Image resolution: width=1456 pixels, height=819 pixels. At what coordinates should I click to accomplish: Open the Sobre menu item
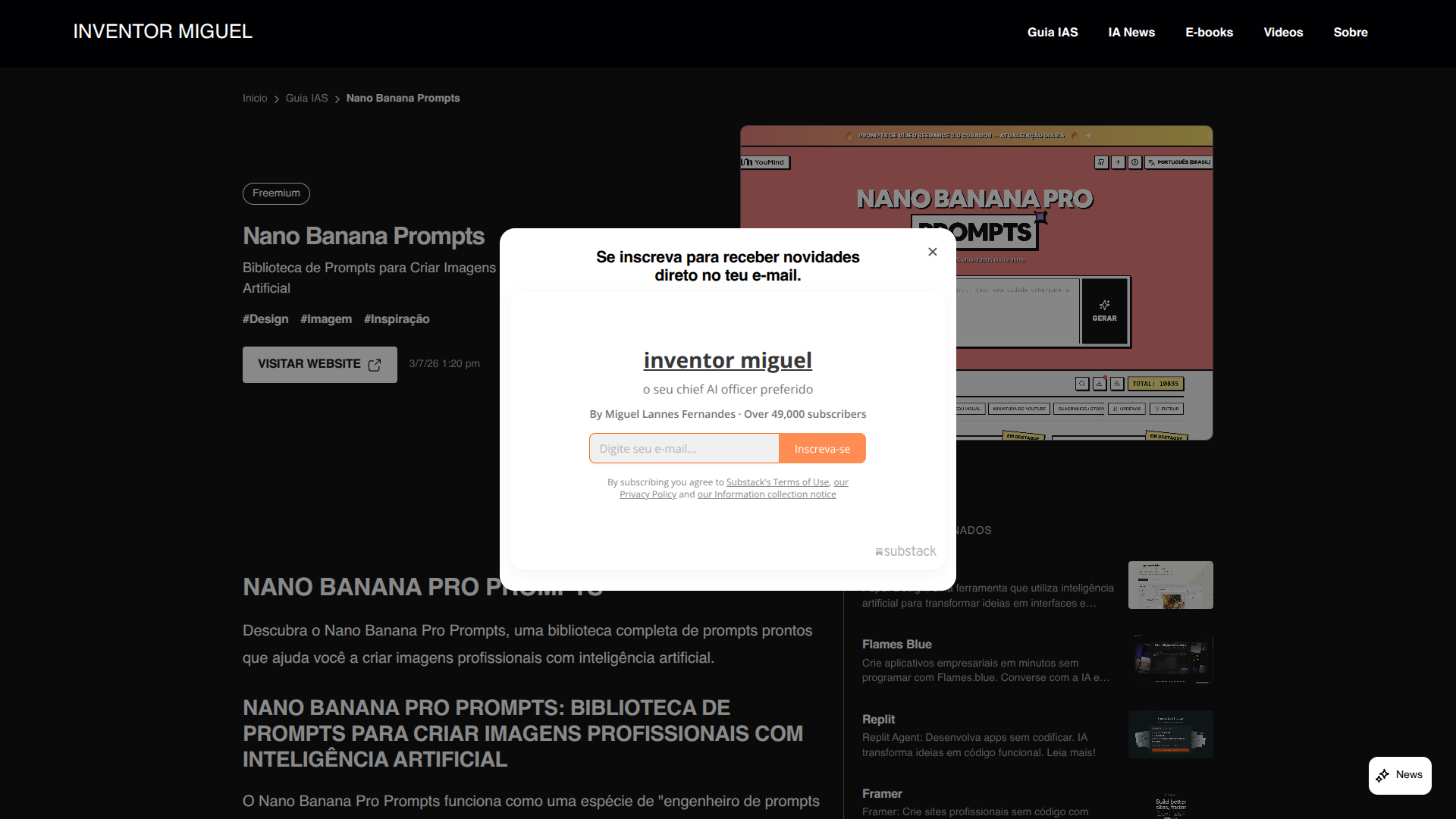click(x=1351, y=33)
